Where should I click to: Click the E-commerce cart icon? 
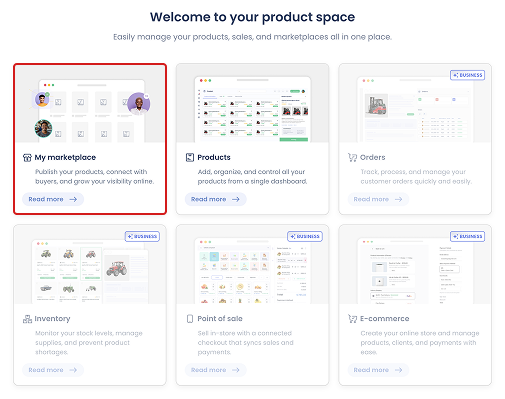click(352, 319)
